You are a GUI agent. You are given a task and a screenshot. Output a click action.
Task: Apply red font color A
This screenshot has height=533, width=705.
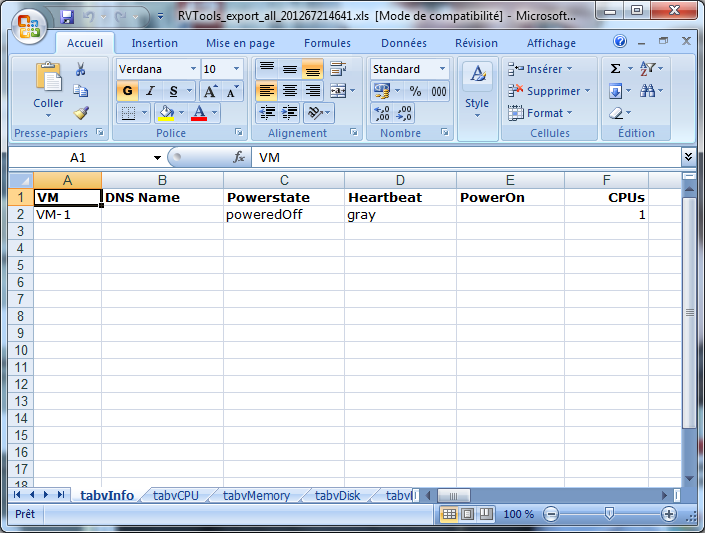(199, 113)
